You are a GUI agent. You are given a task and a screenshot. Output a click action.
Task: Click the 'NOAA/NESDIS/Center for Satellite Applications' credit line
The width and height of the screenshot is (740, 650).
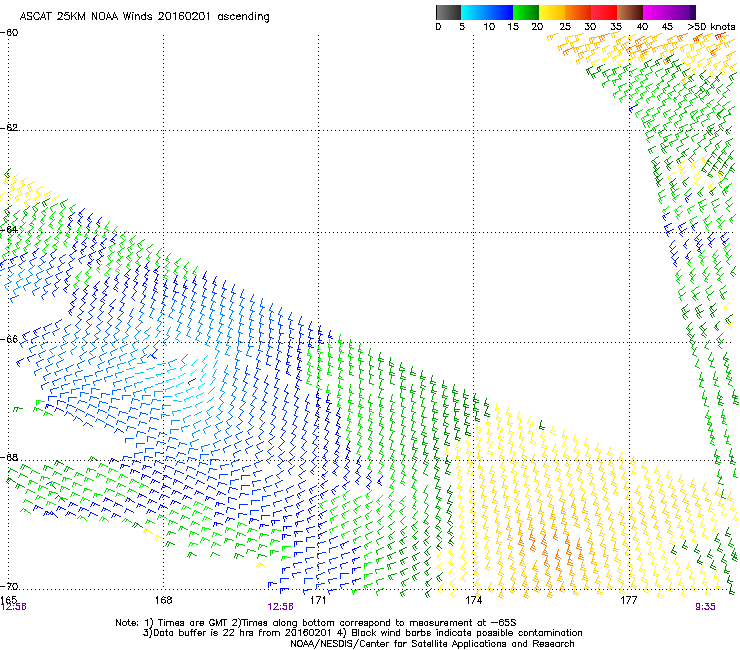click(432, 644)
